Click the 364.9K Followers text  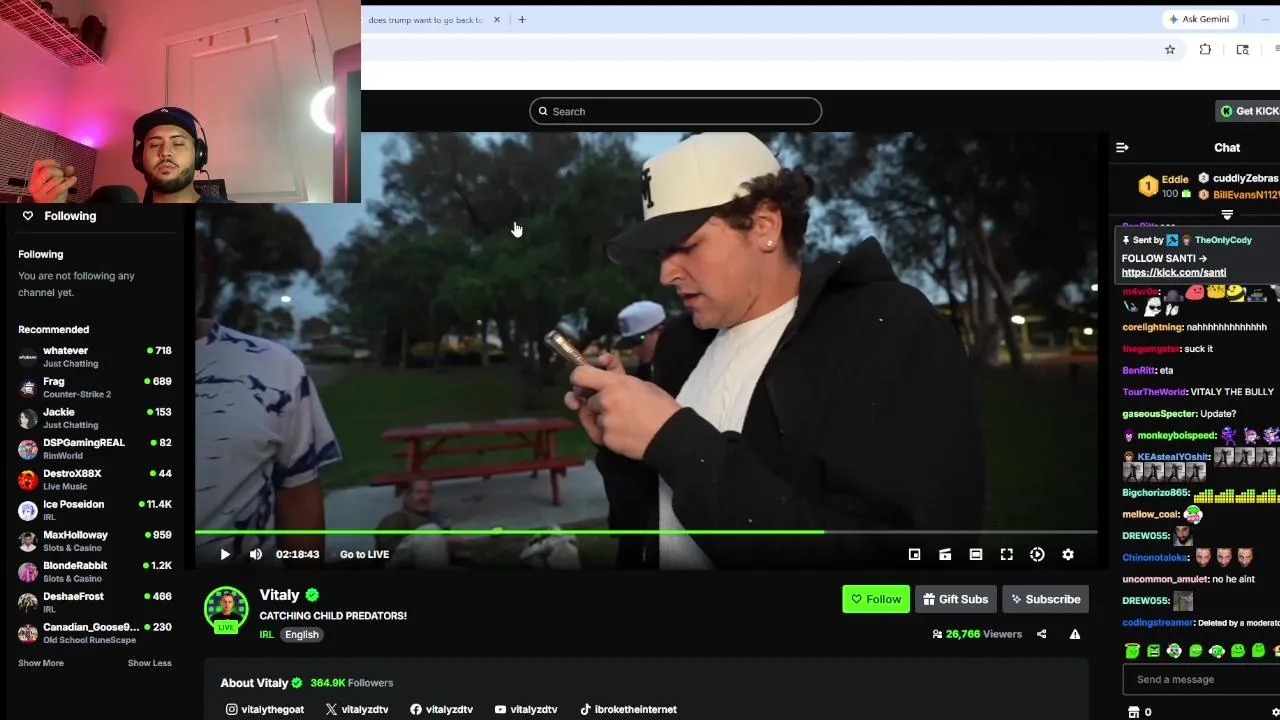click(352, 683)
